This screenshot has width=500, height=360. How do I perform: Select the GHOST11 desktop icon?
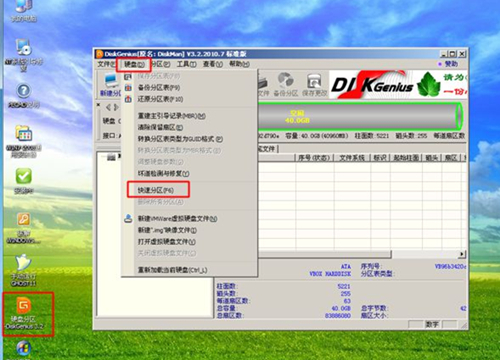pos(23,271)
